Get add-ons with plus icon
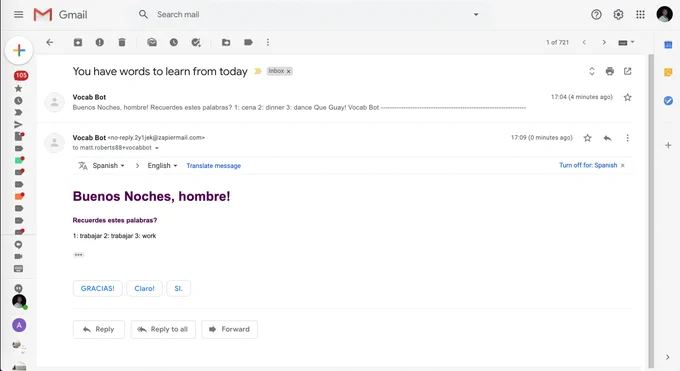 pyautogui.click(x=668, y=145)
